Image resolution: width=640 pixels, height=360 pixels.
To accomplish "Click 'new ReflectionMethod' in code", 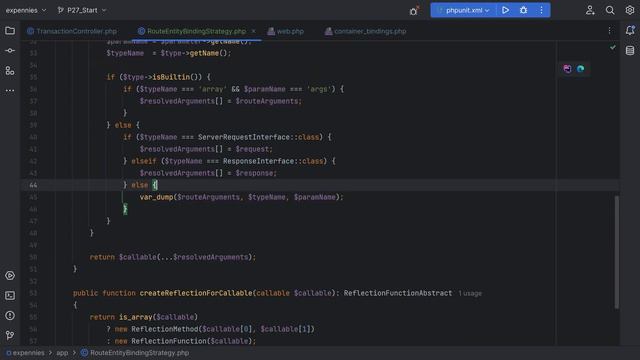I will click(157, 329).
